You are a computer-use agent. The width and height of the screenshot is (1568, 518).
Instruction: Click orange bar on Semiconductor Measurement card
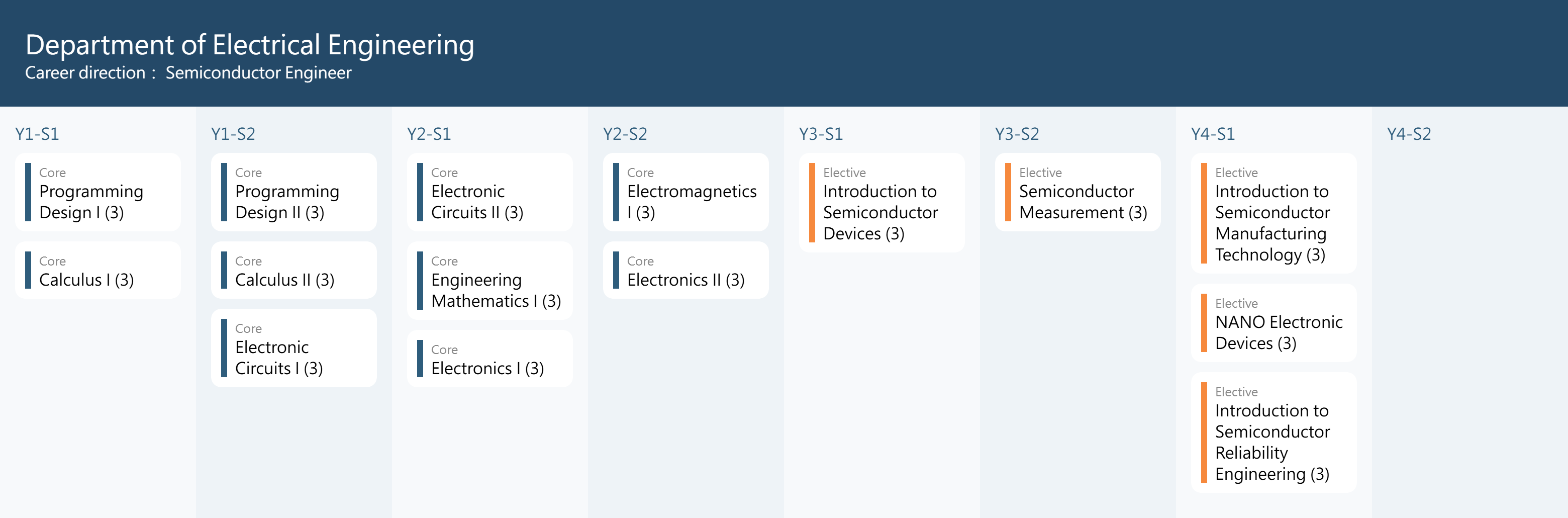1008,192
